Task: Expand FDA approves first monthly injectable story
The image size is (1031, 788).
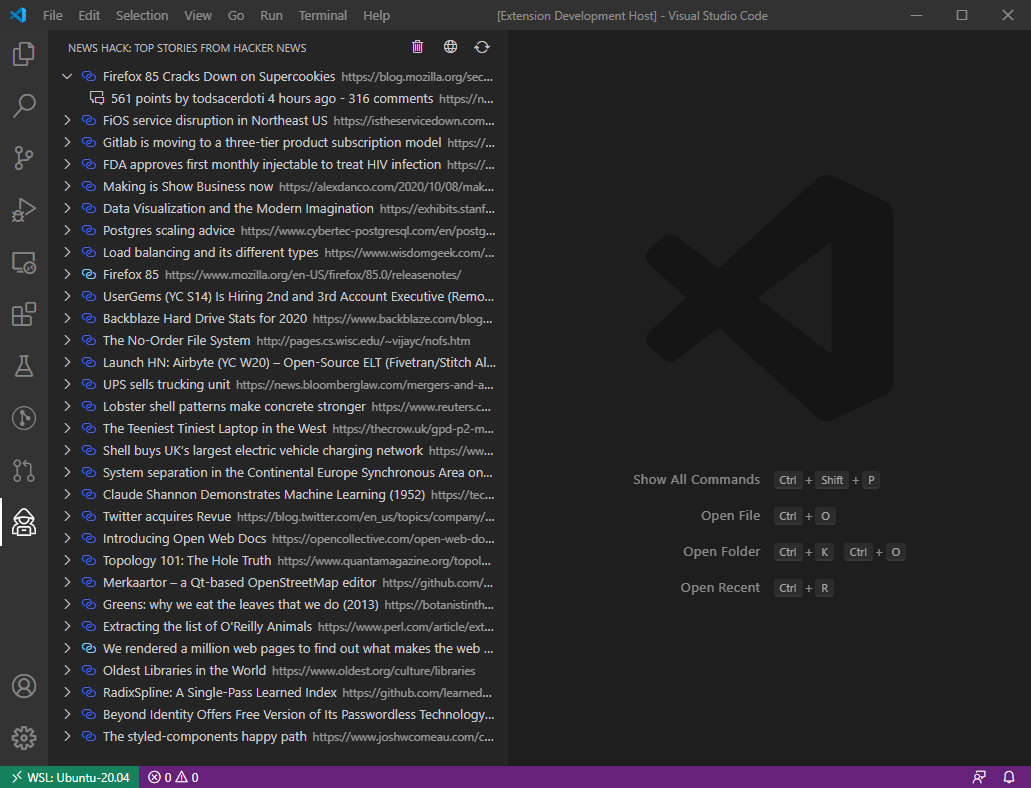Action: 67,164
